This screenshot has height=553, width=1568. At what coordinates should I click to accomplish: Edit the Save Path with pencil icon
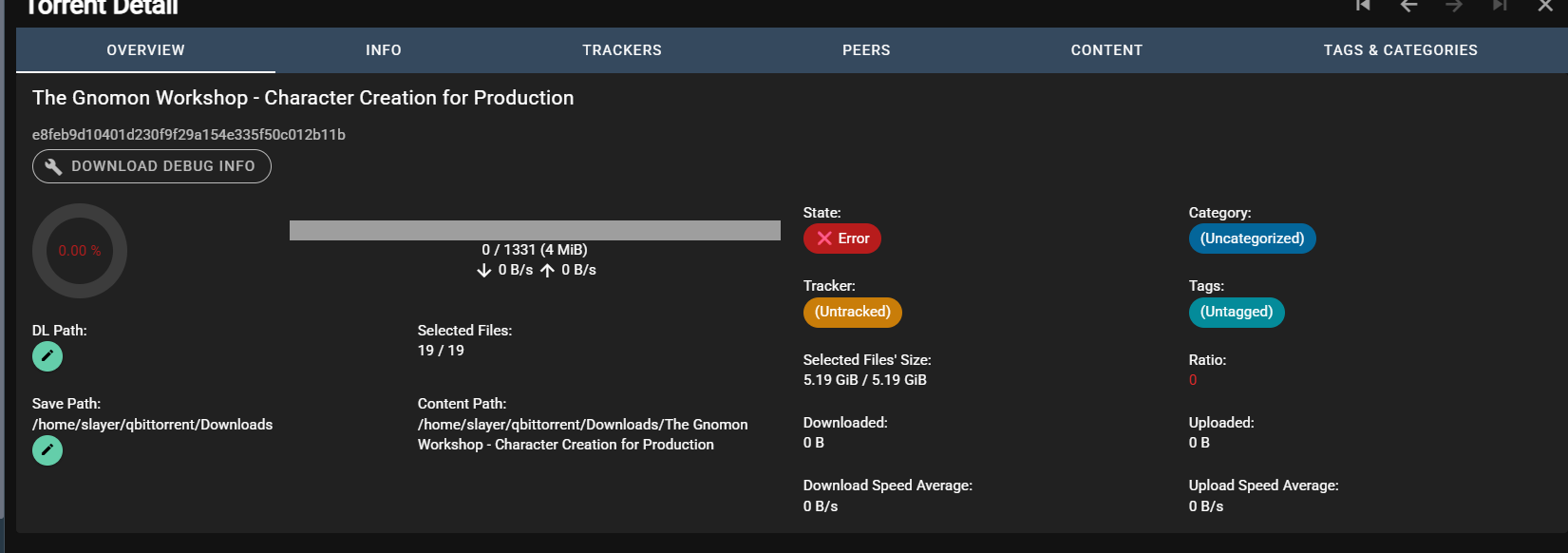tap(47, 450)
